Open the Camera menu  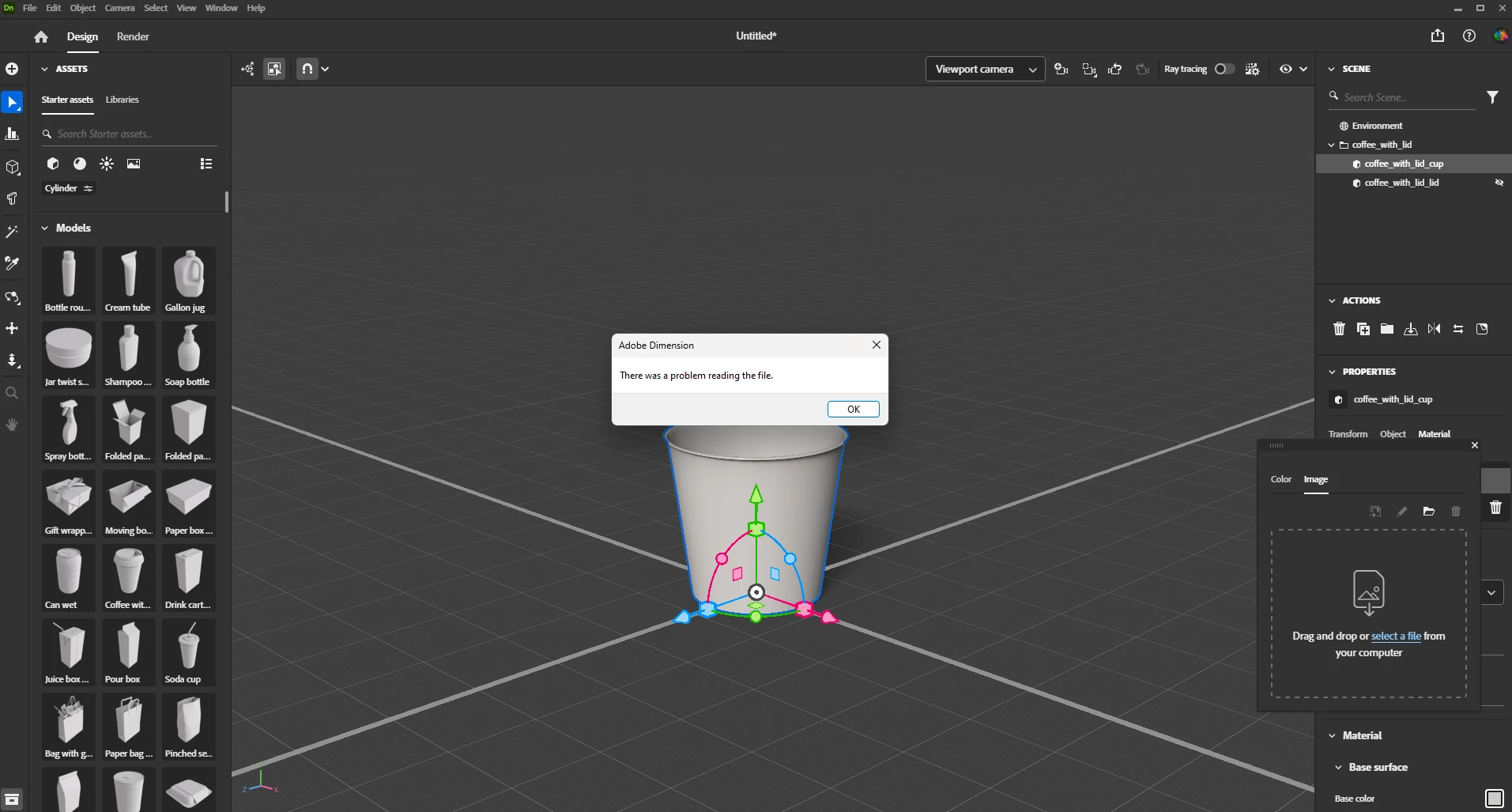click(x=119, y=8)
